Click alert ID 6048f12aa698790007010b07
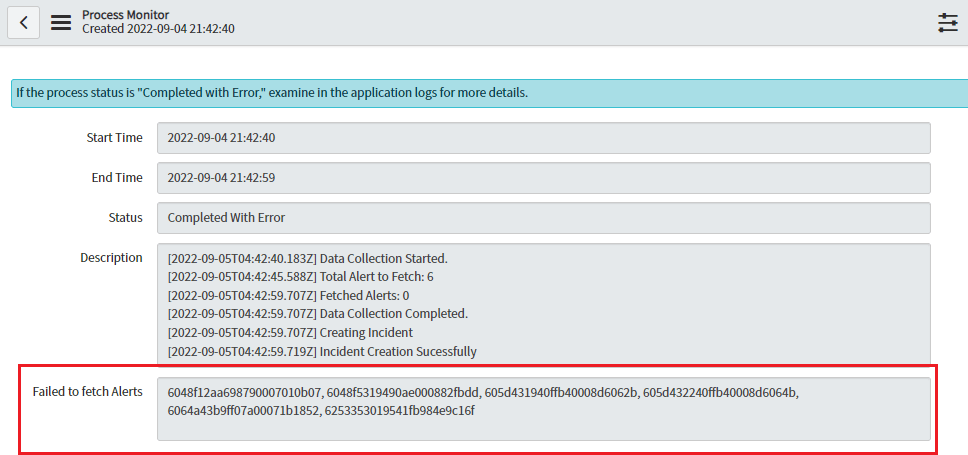Viewport: 968px width, 455px height. 245,392
